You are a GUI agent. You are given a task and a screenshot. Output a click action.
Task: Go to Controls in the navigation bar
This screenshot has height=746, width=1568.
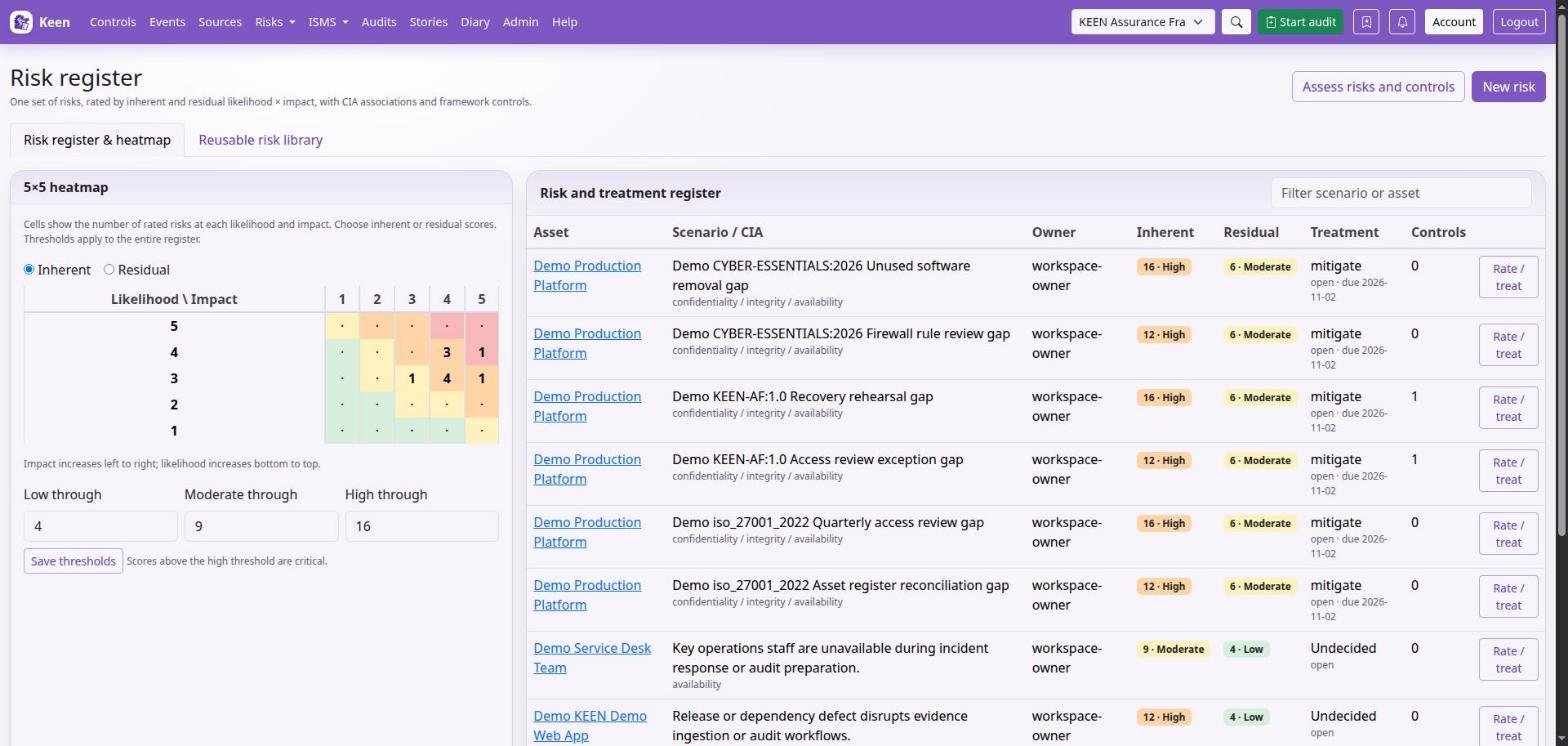pyautogui.click(x=113, y=22)
